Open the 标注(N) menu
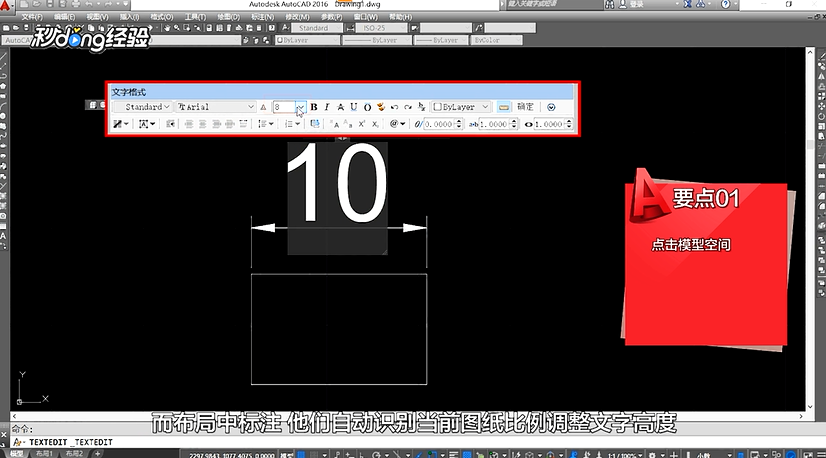The height and width of the screenshot is (458, 826). (x=262, y=17)
